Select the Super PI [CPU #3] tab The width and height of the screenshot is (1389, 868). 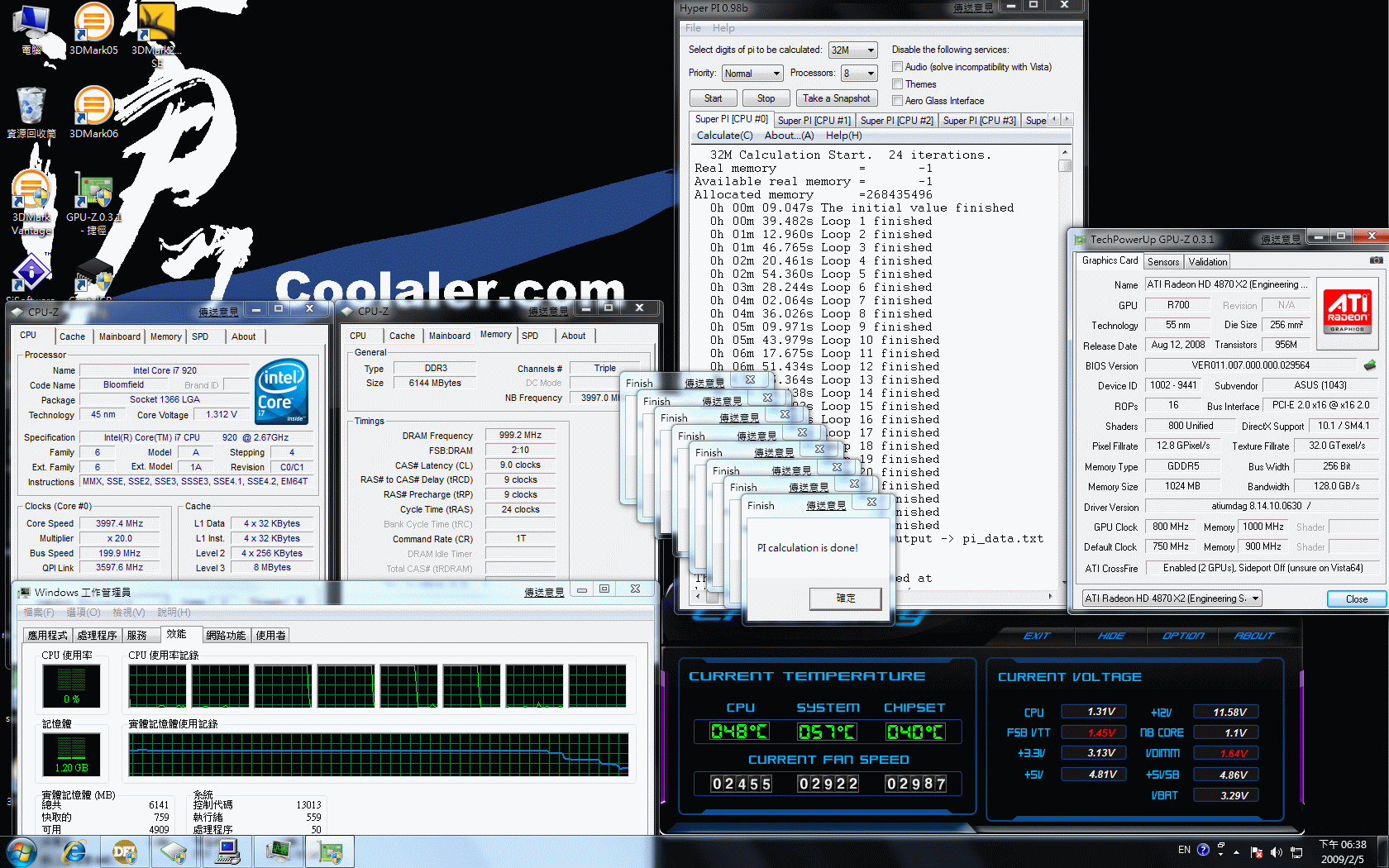(980, 121)
